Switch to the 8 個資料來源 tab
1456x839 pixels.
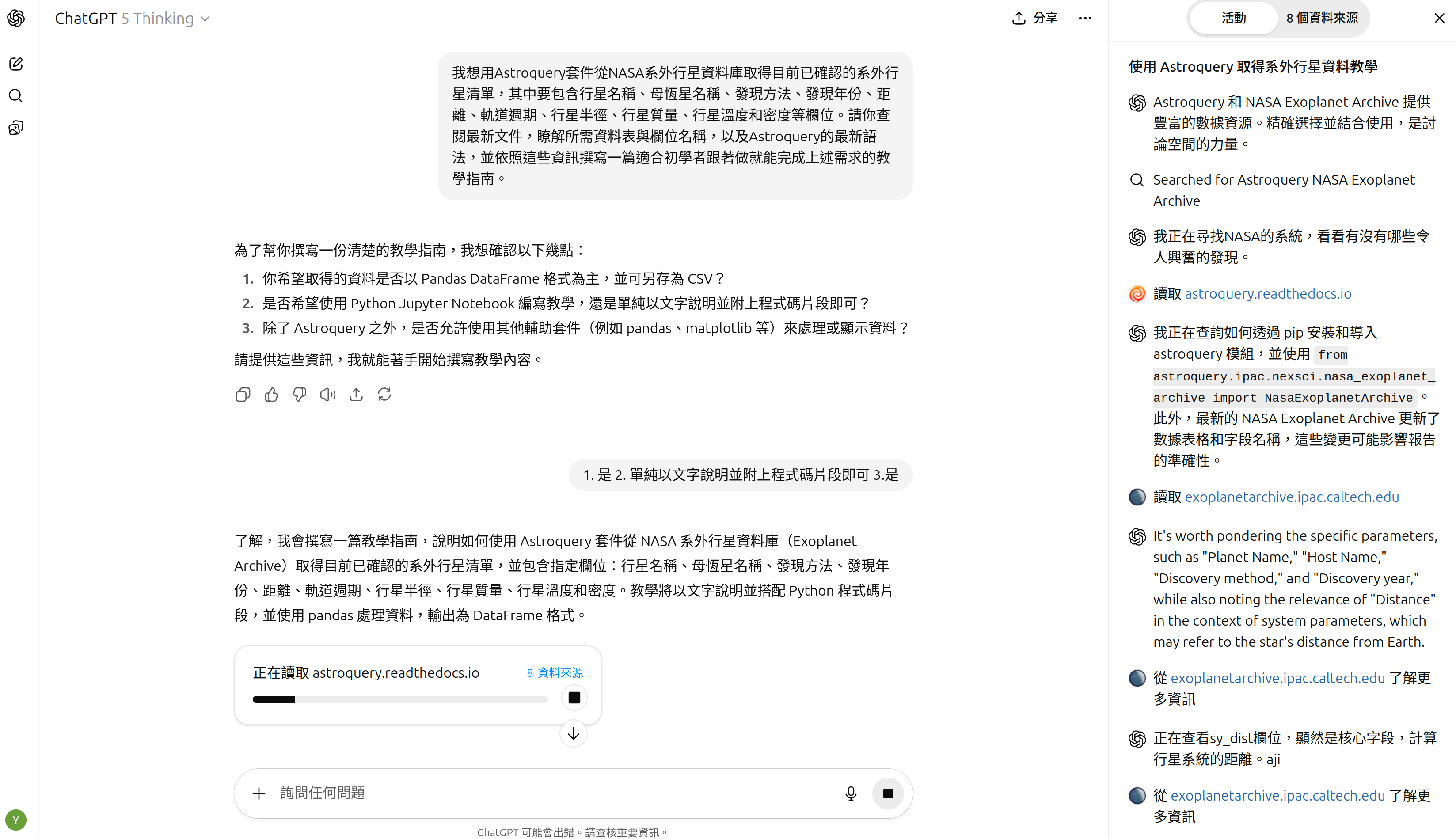click(x=1322, y=19)
